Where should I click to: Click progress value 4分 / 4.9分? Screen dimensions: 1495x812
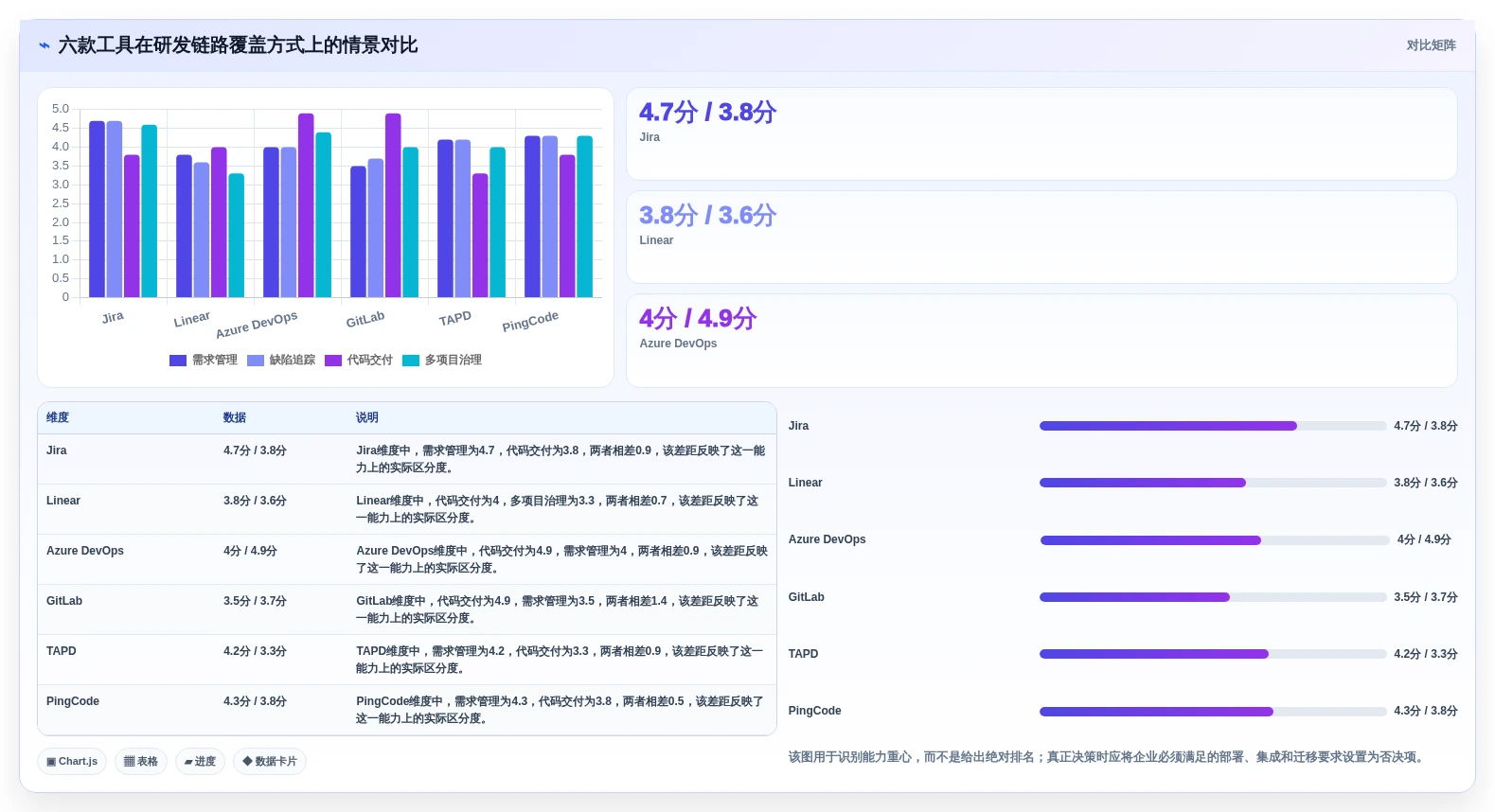coord(1424,539)
